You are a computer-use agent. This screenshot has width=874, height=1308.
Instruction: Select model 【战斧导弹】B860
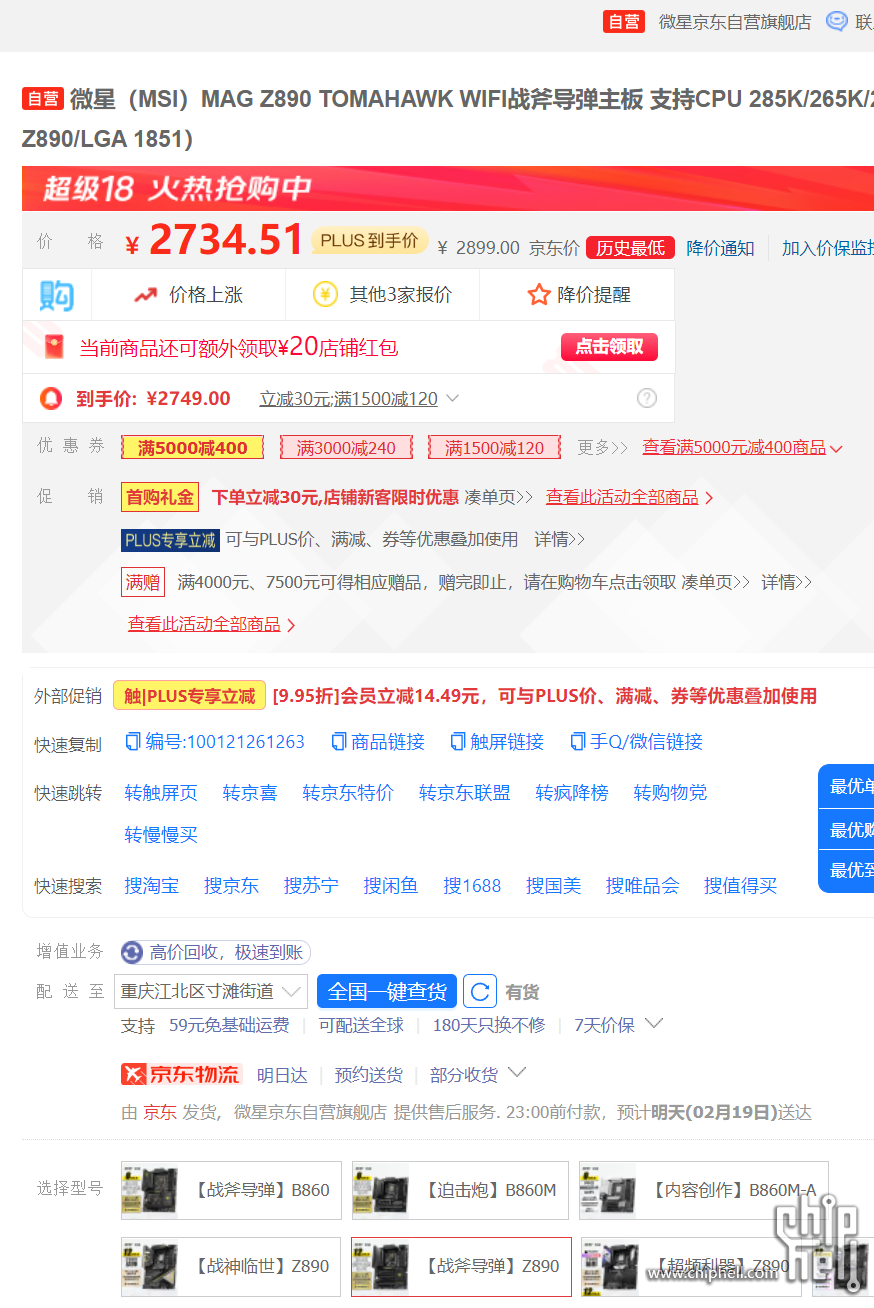click(x=231, y=1190)
